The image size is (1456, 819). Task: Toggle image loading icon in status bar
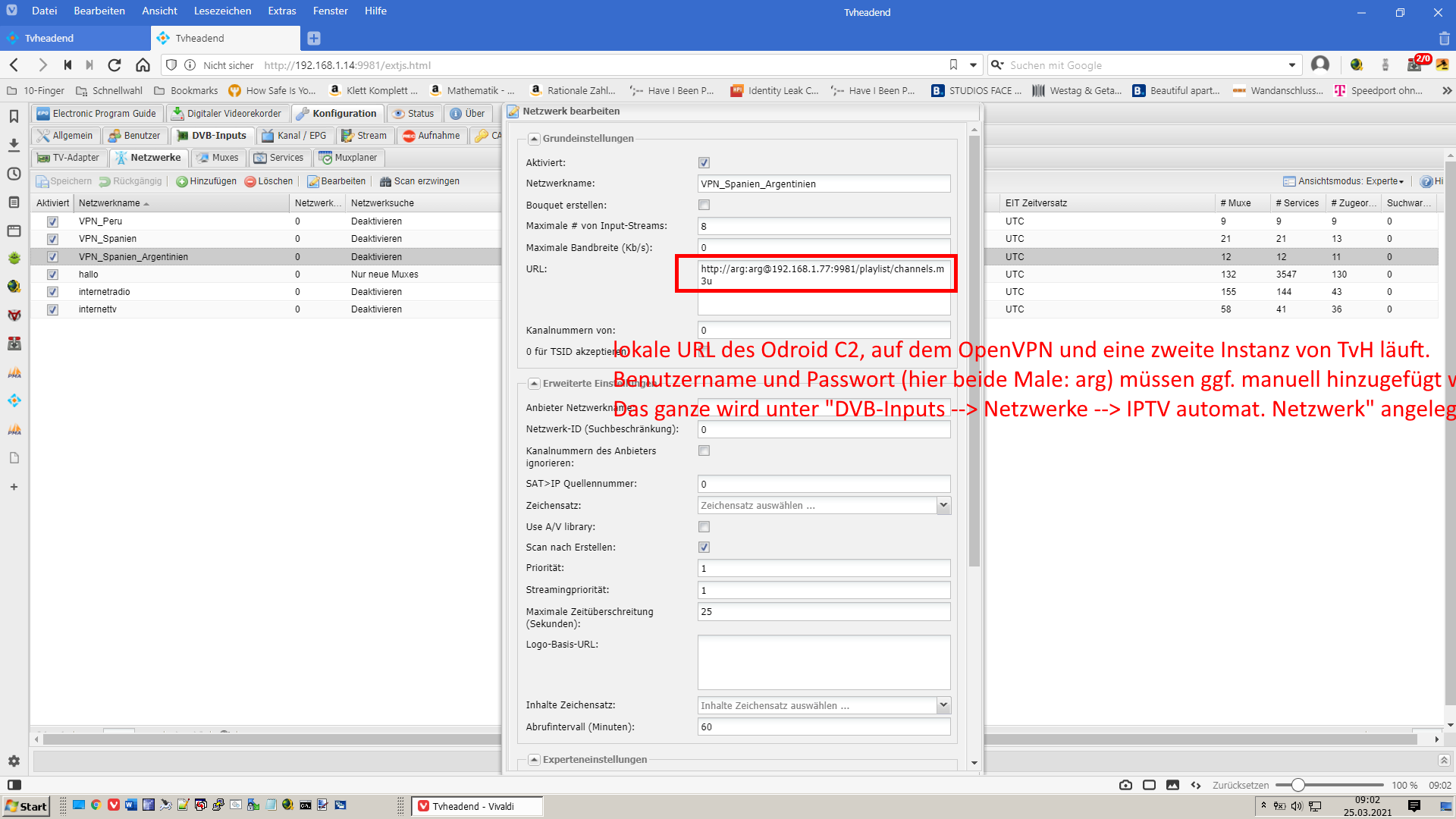click(1172, 785)
